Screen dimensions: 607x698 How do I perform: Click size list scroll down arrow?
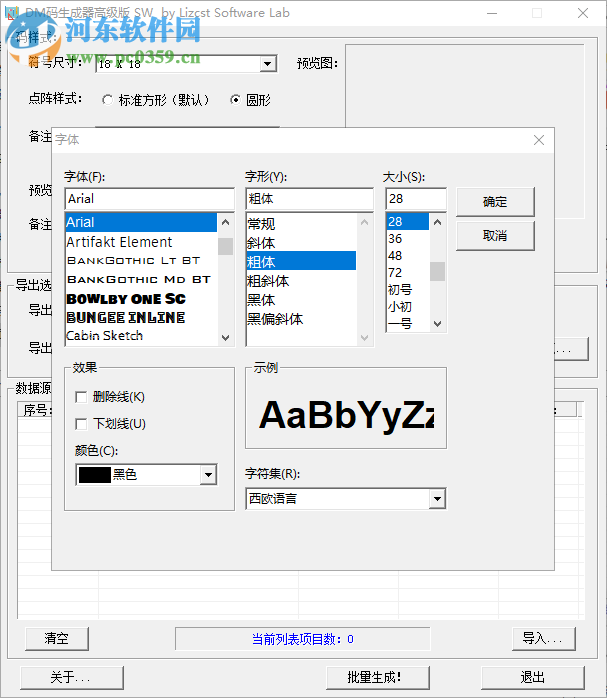[x=437, y=324]
